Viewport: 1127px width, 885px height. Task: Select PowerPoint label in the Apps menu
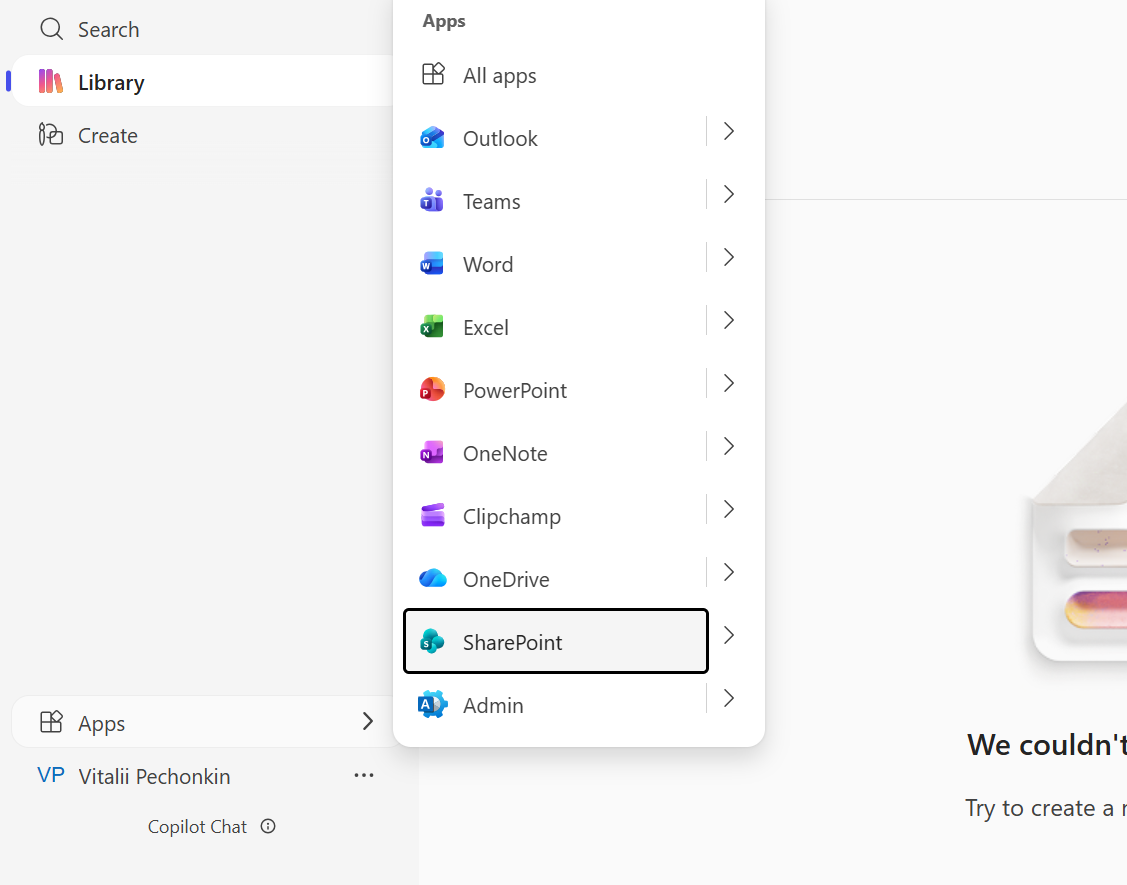click(x=515, y=390)
